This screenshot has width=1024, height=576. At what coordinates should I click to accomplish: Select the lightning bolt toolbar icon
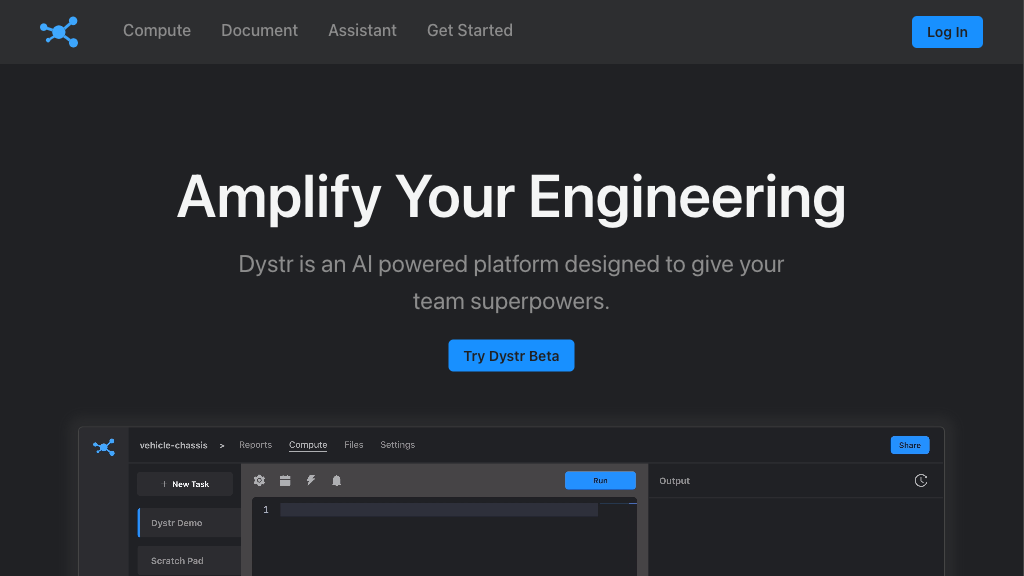[x=311, y=480]
